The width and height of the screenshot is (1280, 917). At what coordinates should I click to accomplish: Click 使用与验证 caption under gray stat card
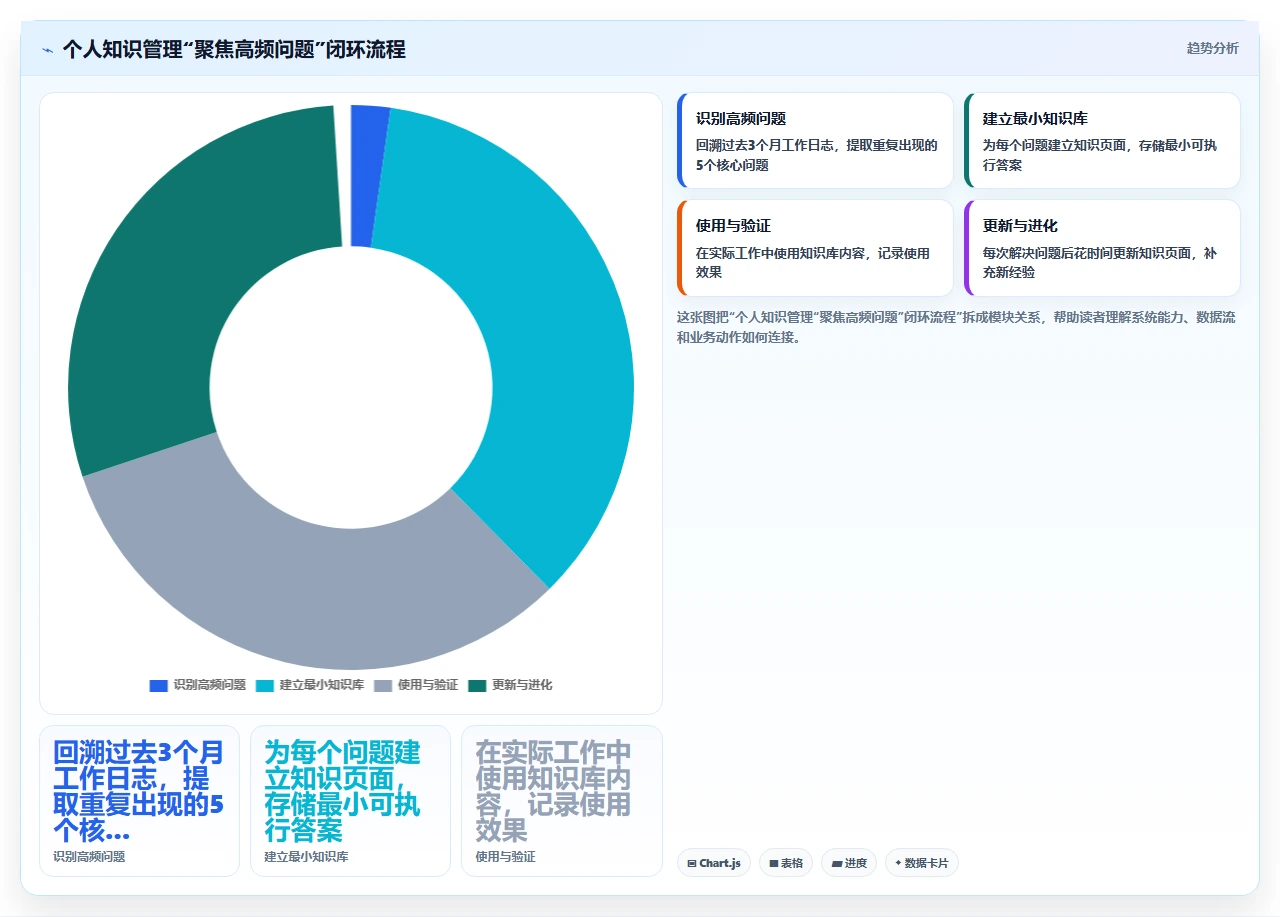tap(506, 857)
